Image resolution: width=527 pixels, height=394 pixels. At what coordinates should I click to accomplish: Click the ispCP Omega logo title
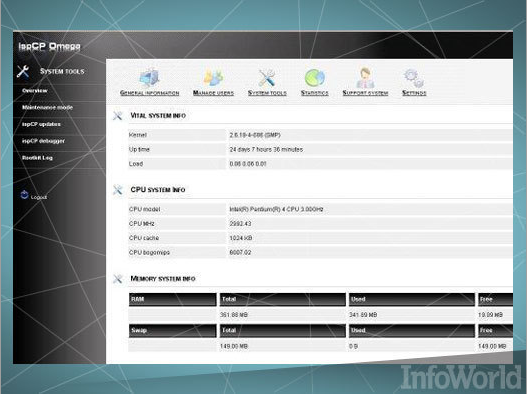(x=49, y=46)
